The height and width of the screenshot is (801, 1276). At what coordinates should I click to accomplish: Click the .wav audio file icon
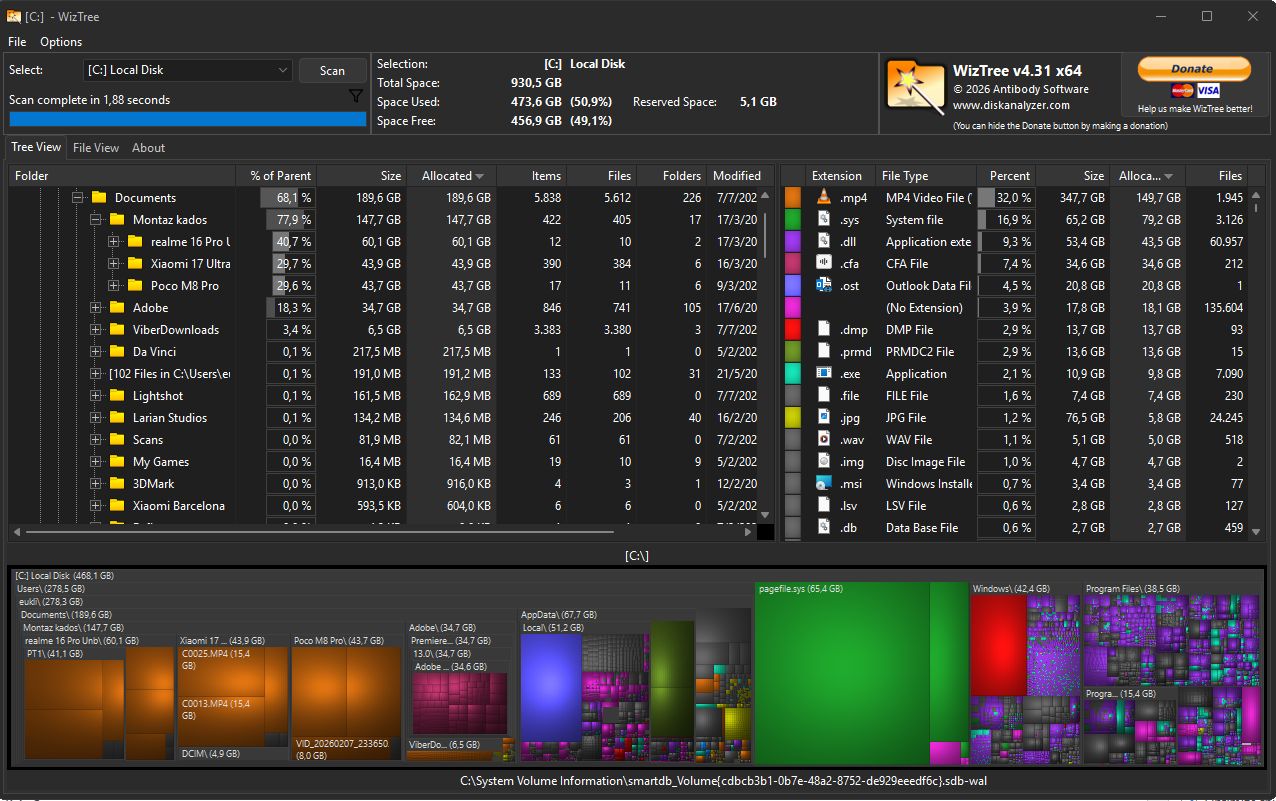tap(824, 439)
